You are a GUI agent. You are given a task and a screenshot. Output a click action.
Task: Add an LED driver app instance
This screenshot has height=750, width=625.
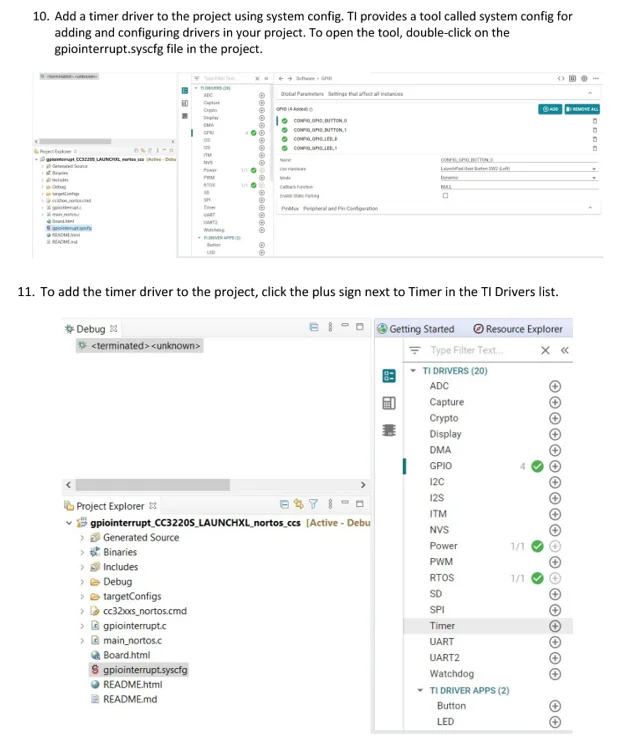tap(555, 722)
